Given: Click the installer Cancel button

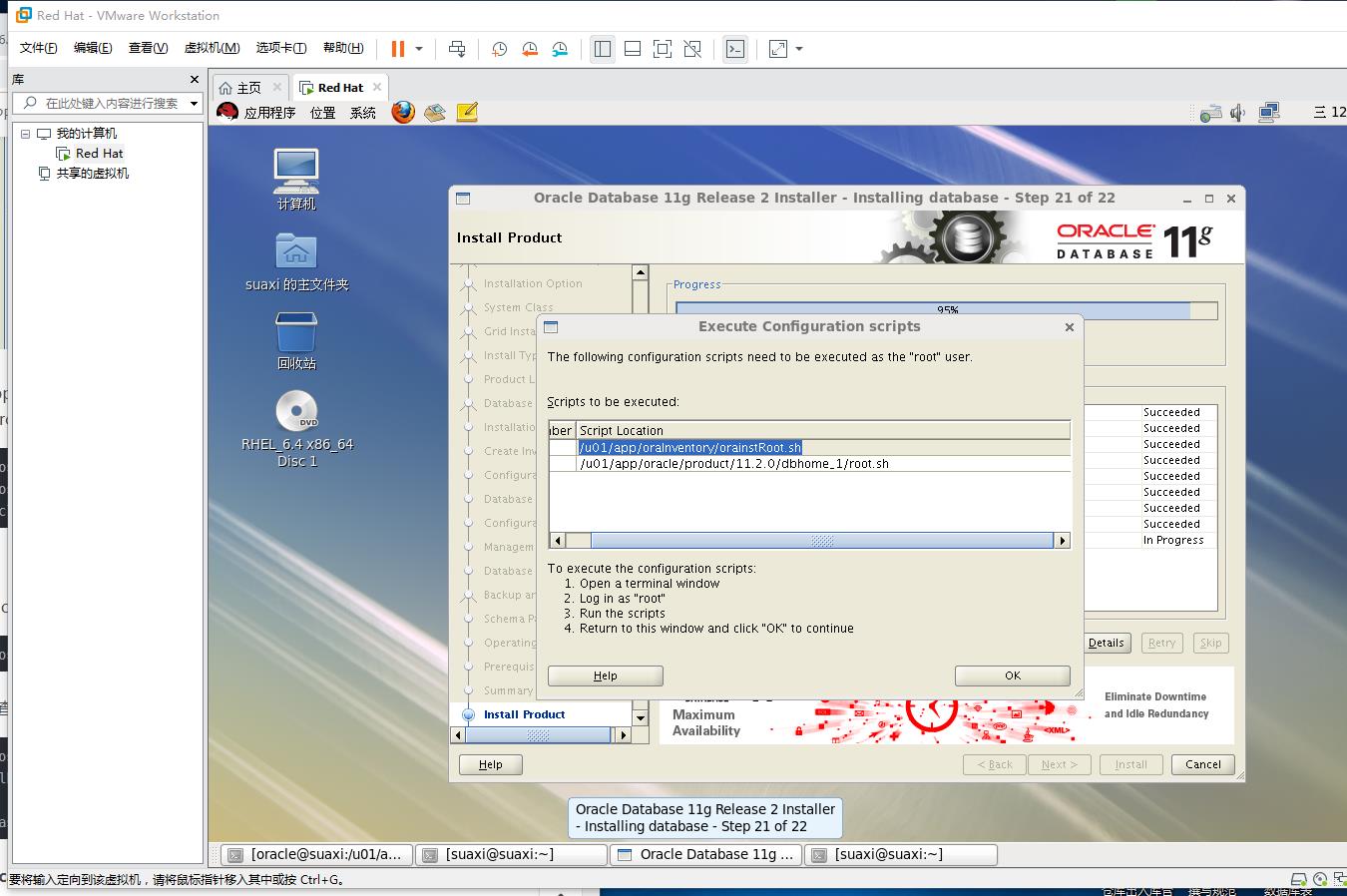Looking at the screenshot, I should click(1202, 764).
